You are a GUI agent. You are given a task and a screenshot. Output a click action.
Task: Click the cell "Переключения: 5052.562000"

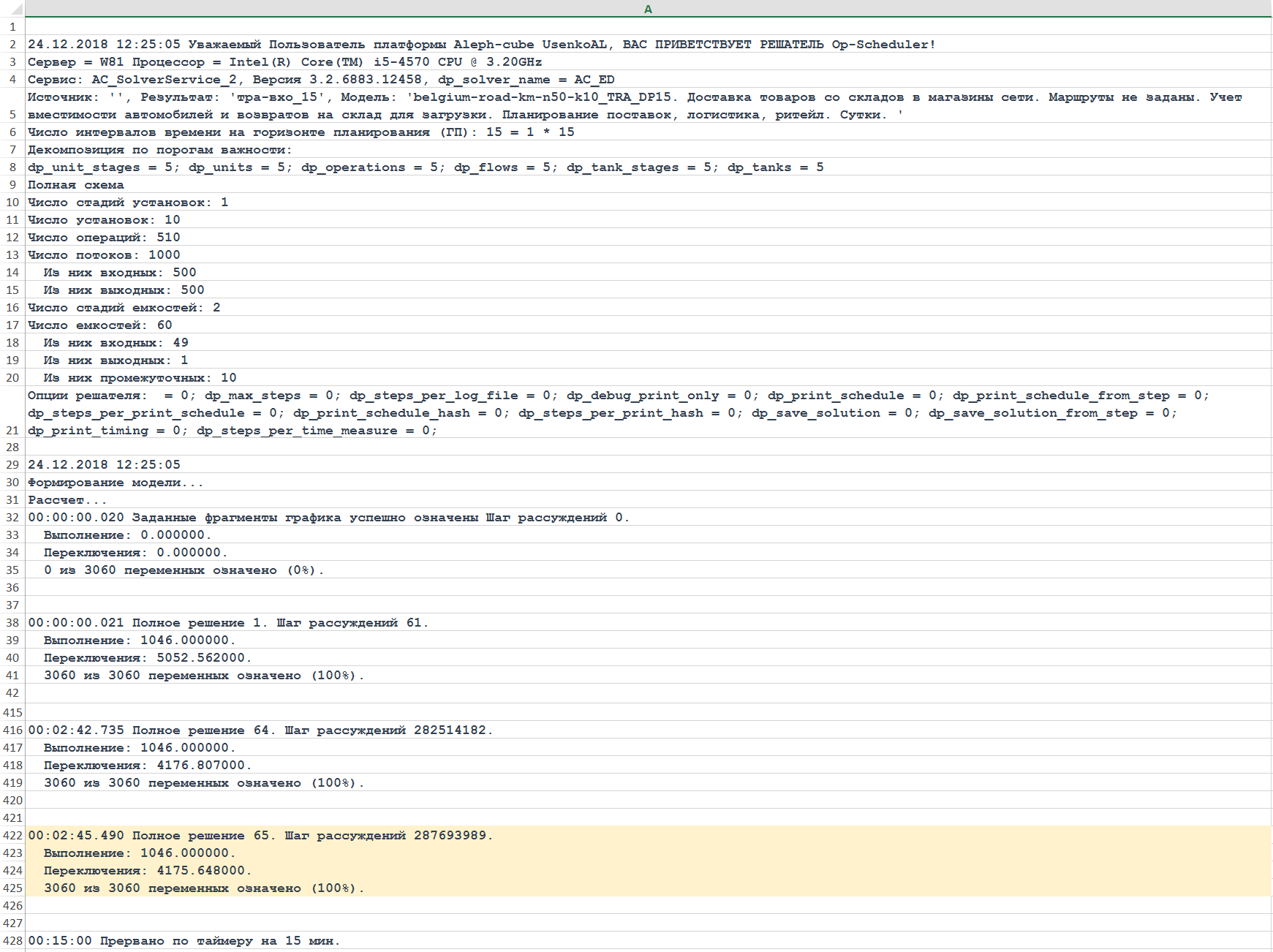click(x=147, y=658)
